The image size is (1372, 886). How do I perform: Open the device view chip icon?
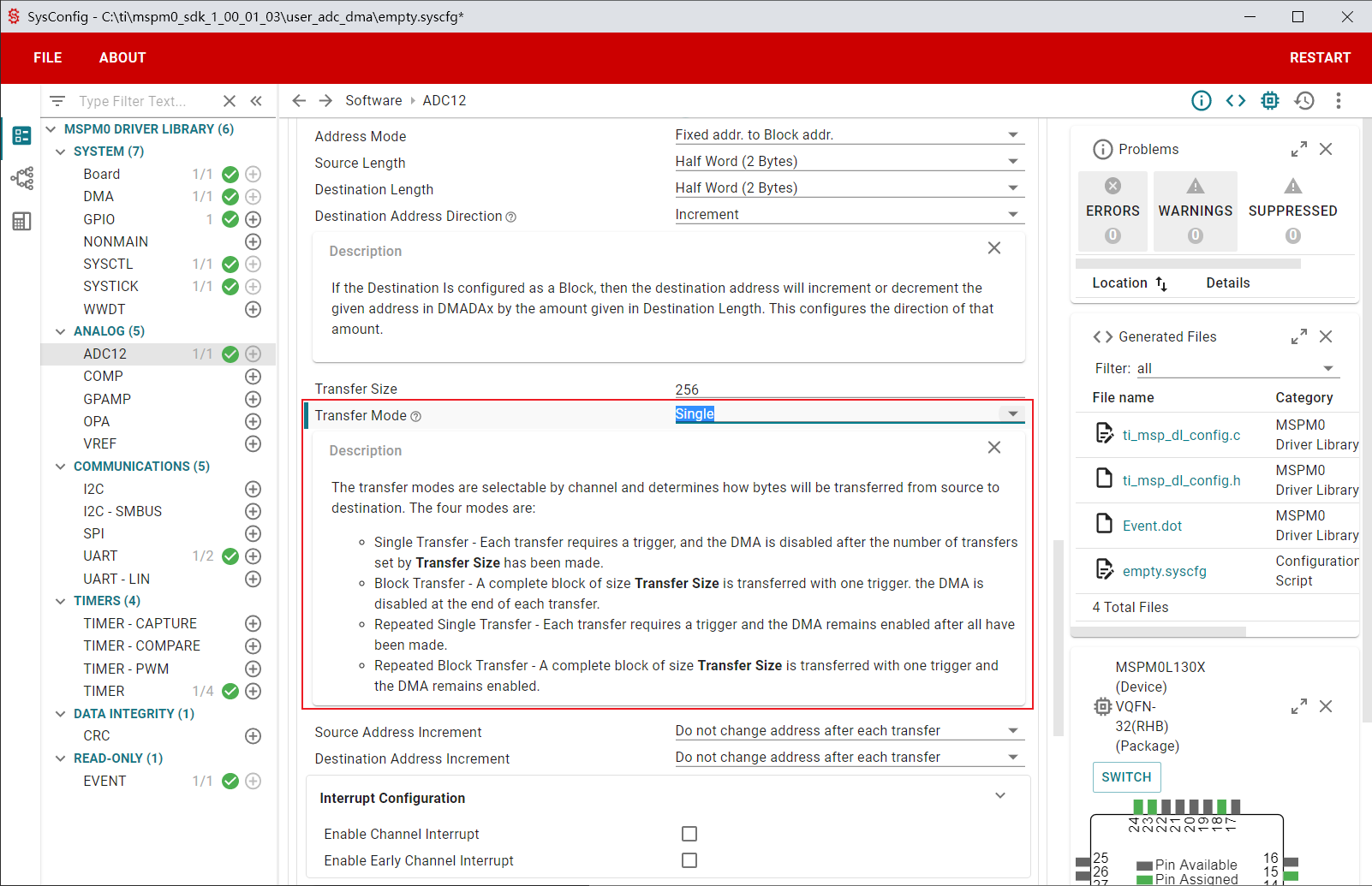pyautogui.click(x=1270, y=101)
